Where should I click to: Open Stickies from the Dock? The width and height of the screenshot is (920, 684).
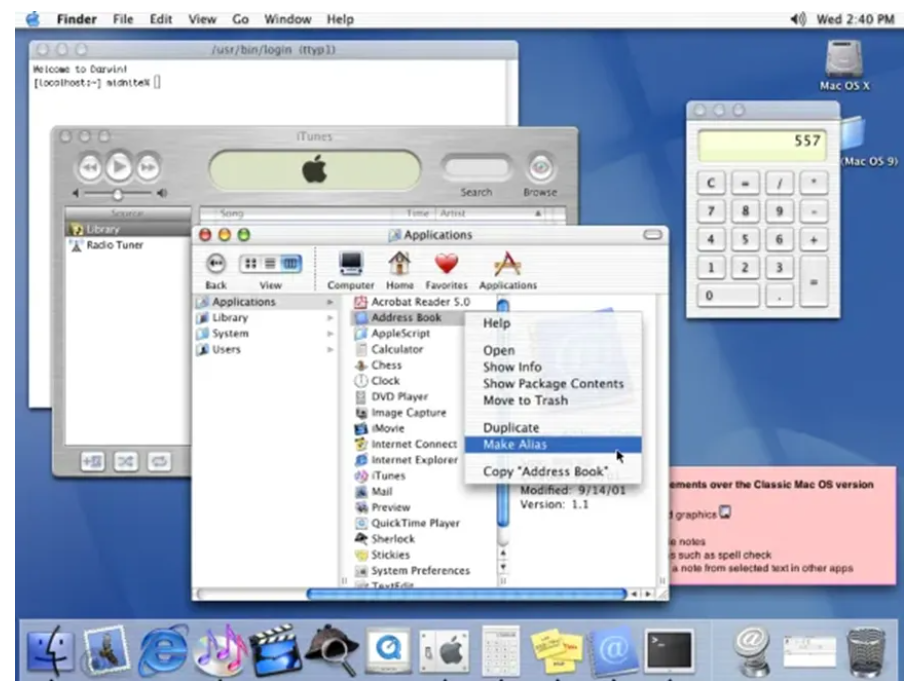[556, 651]
